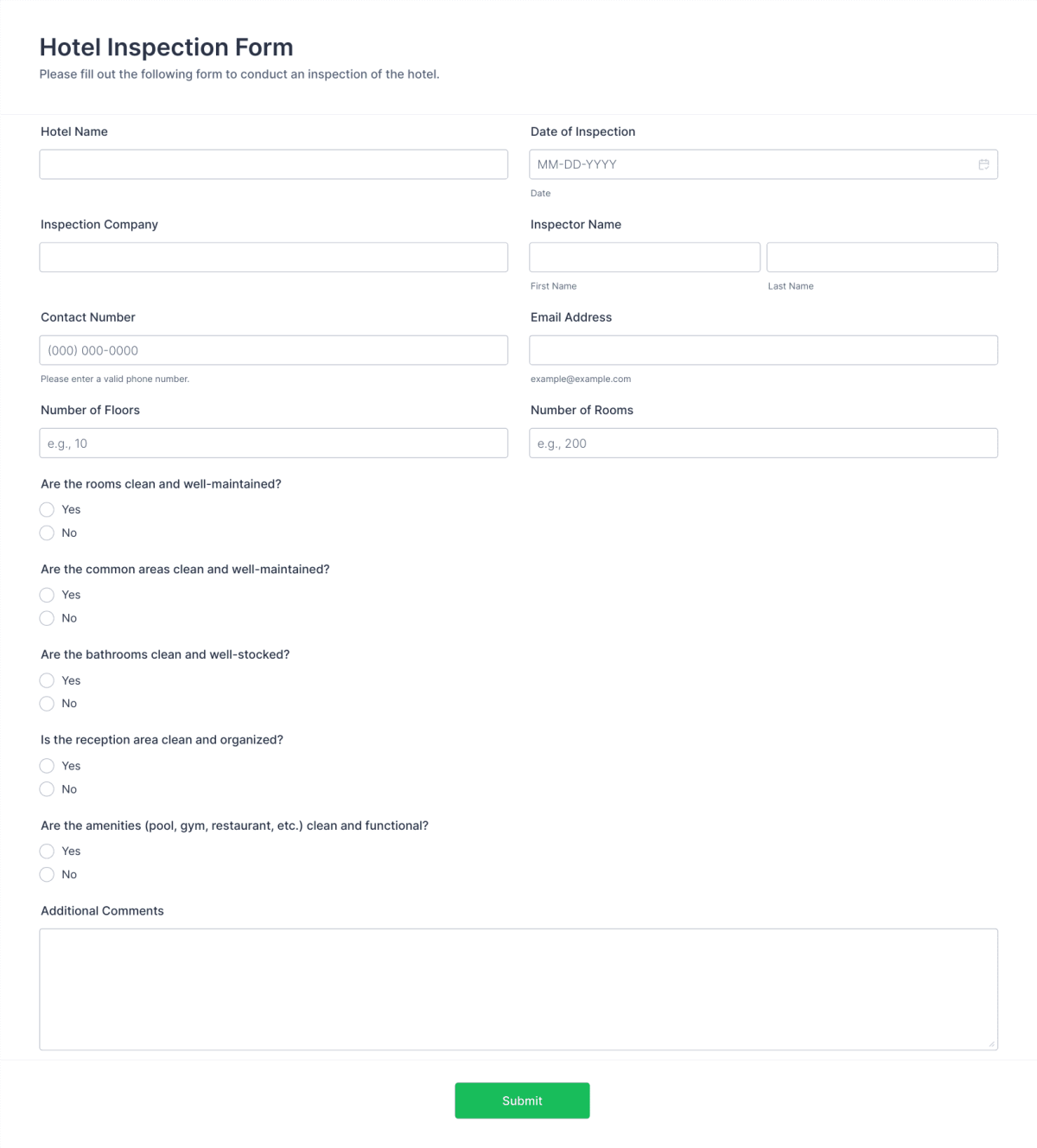The width and height of the screenshot is (1037, 1148).
Task: Select No for amenities clean and functional
Action: point(47,874)
